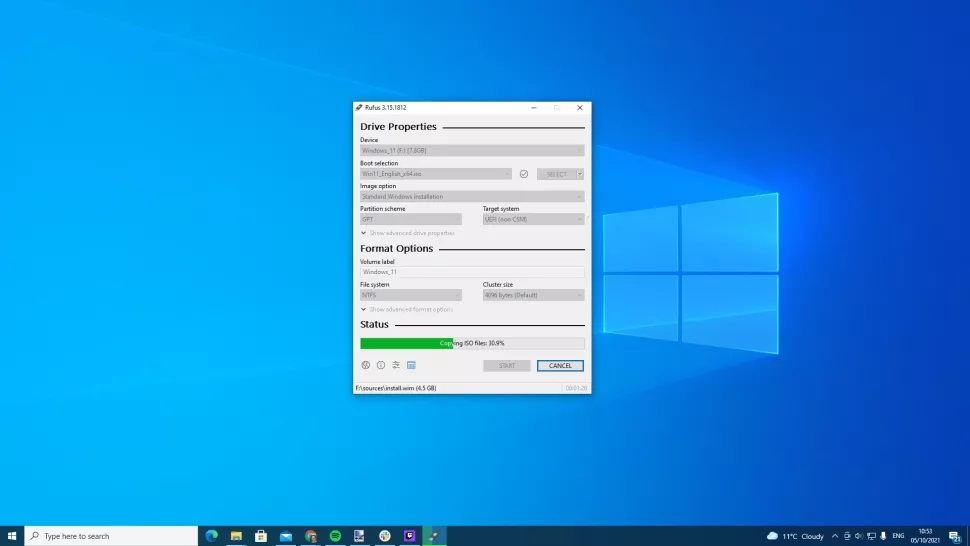The image size is (970, 546).
Task: Launch Spotify from the taskbar
Action: [335, 536]
